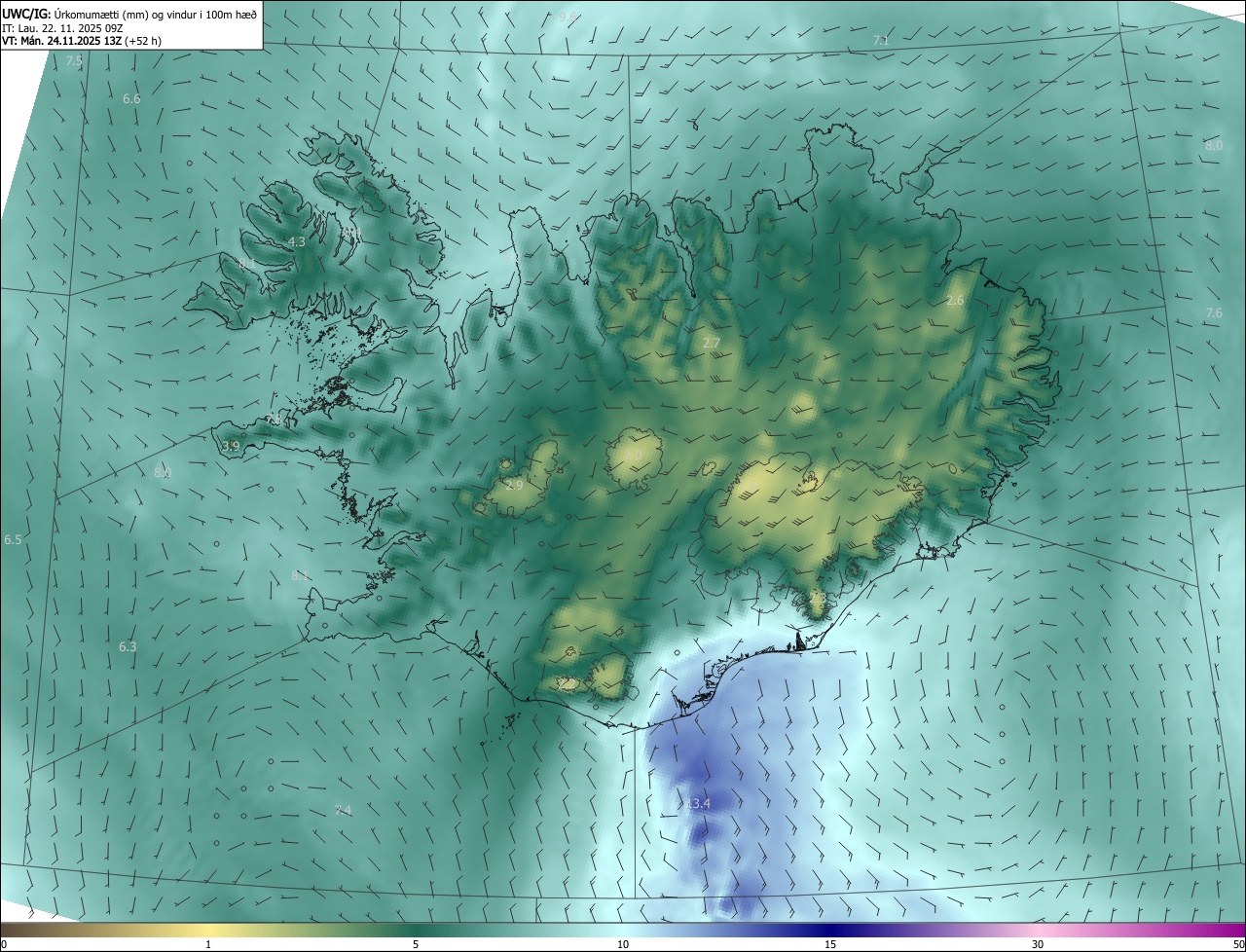Click the 2.6 value in east Iceland

pos(955,301)
